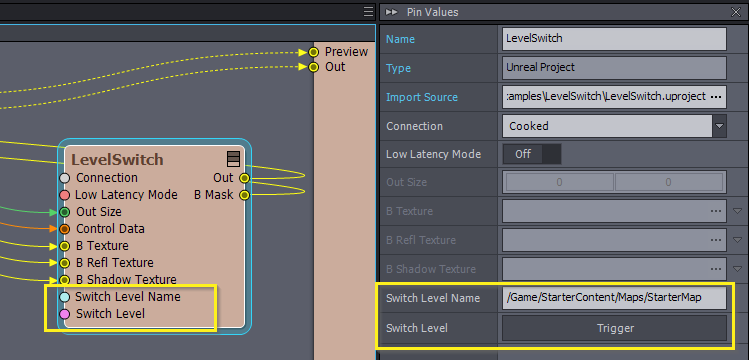Click the Control Data orange pin
749x360 pixels.
65,229
